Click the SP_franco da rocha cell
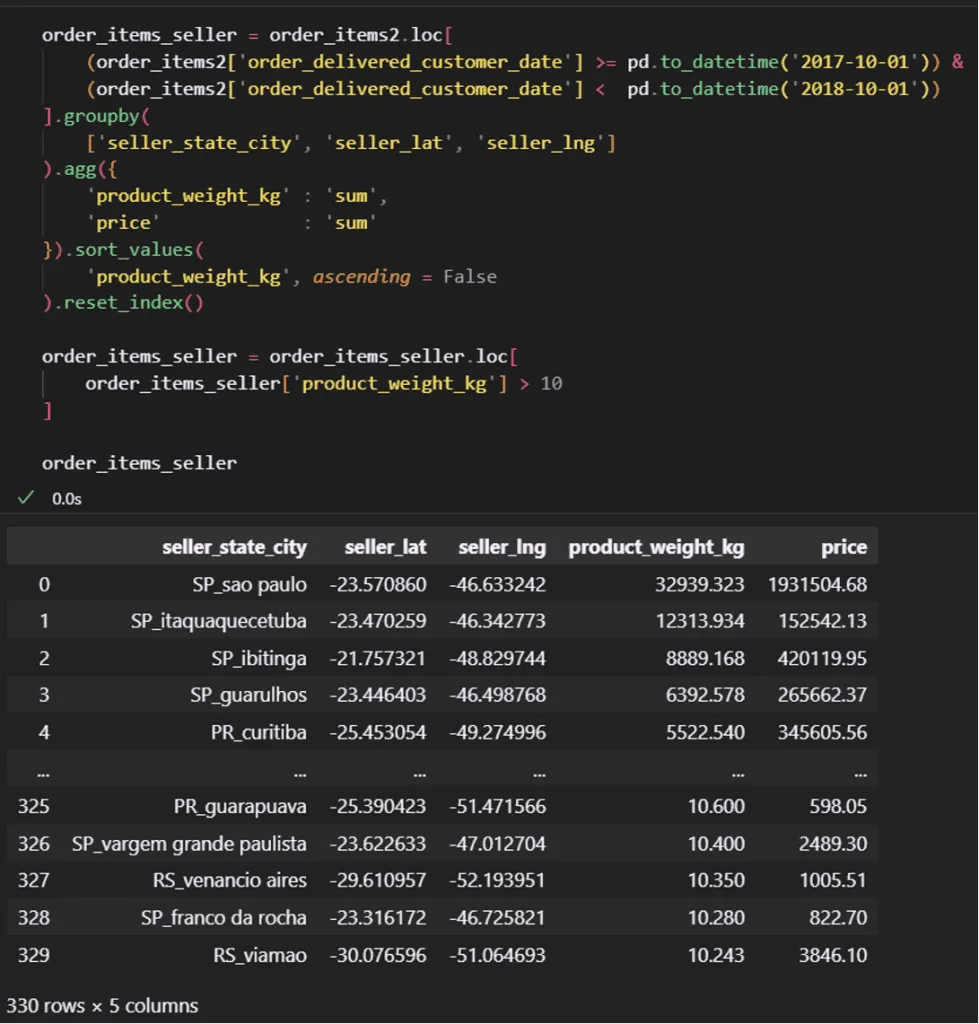Viewport: 979px width, 1024px height. [223, 918]
